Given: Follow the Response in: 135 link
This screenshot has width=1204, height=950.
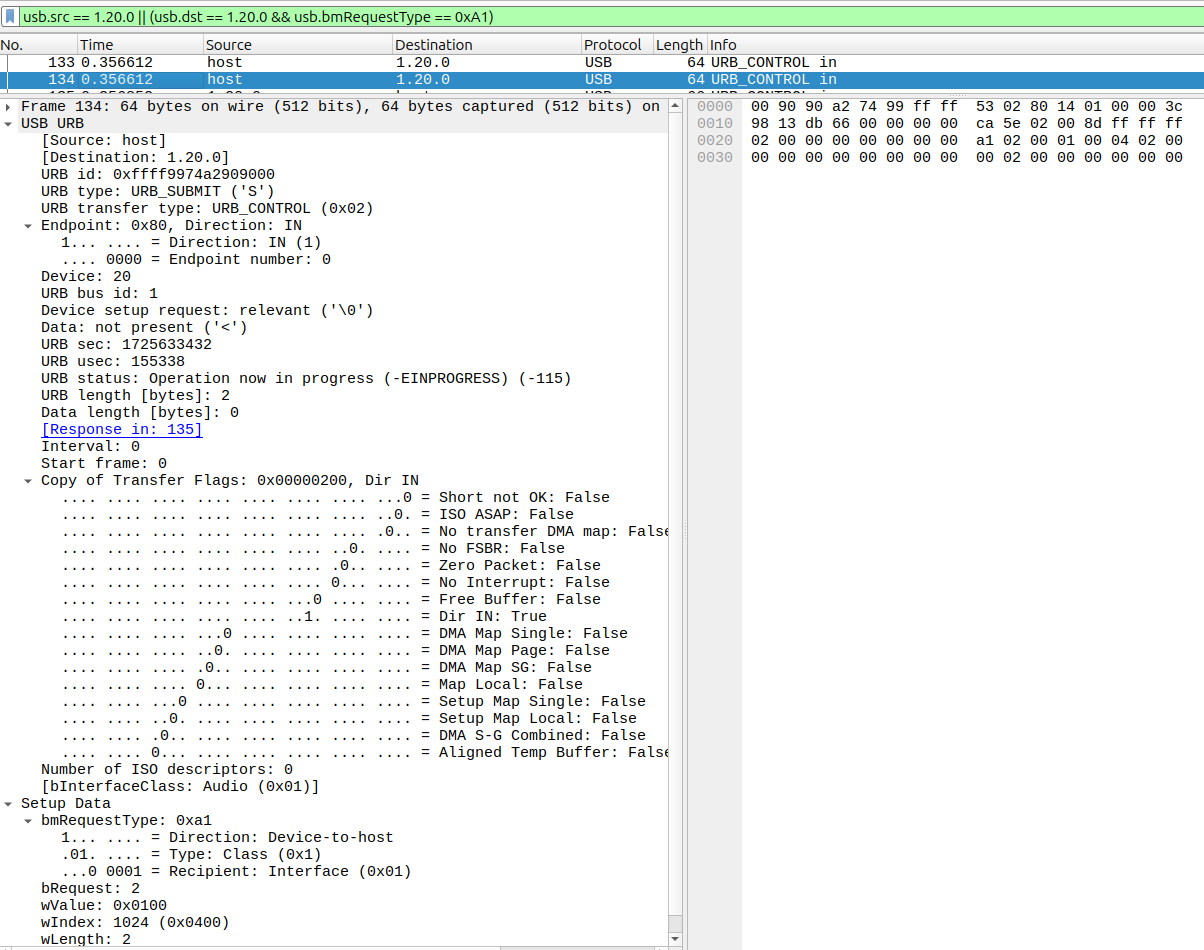Looking at the screenshot, I should click(x=121, y=429).
